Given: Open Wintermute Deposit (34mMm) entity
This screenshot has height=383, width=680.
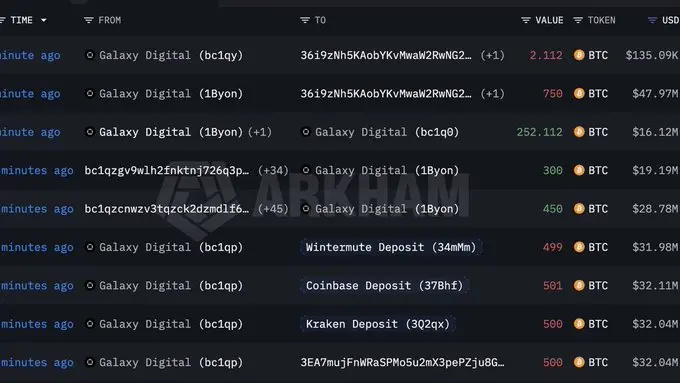Looking at the screenshot, I should click(391, 247).
